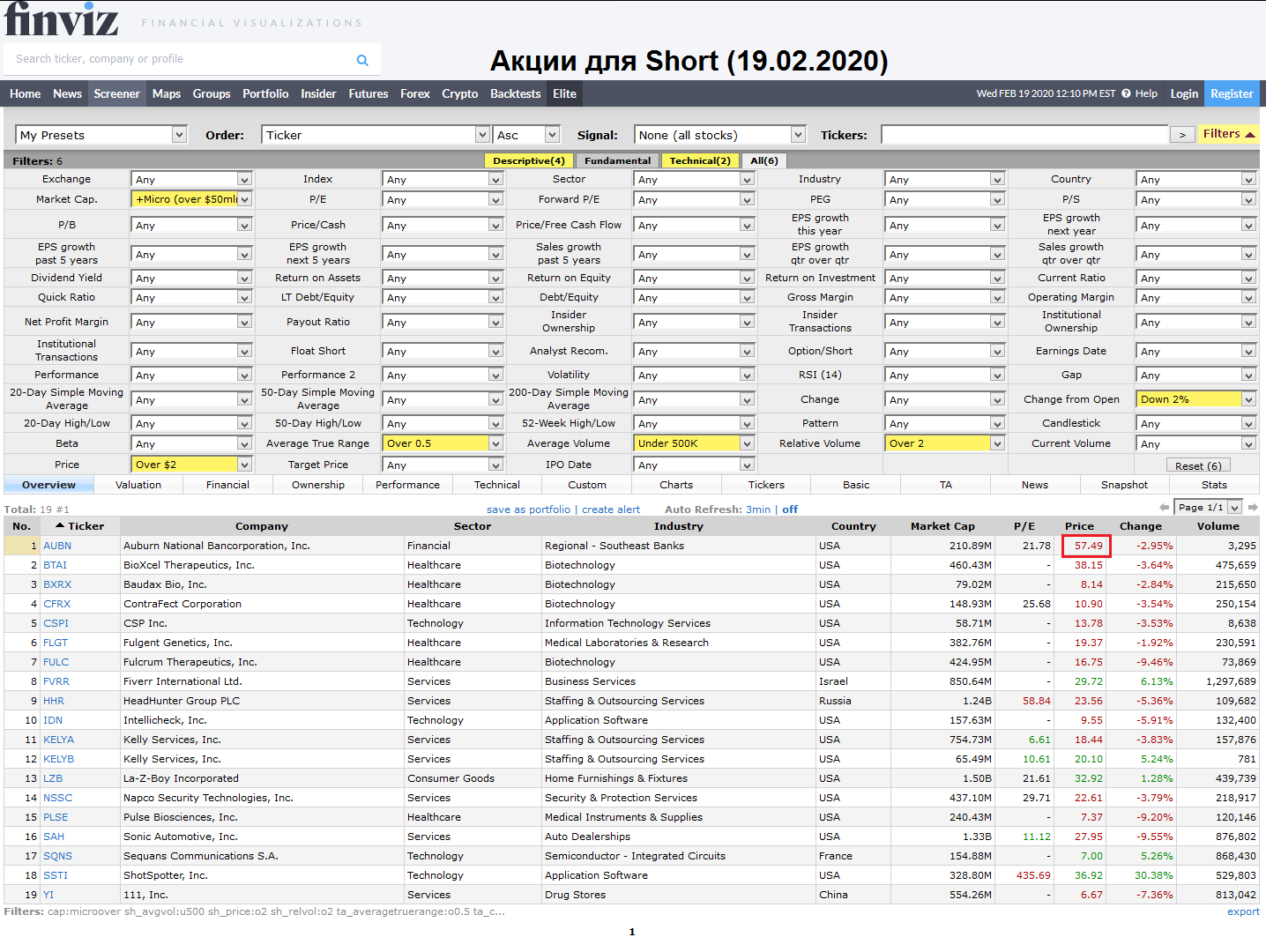The width and height of the screenshot is (1266, 952).
Task: Sort by the Change column header
Action: [1140, 526]
